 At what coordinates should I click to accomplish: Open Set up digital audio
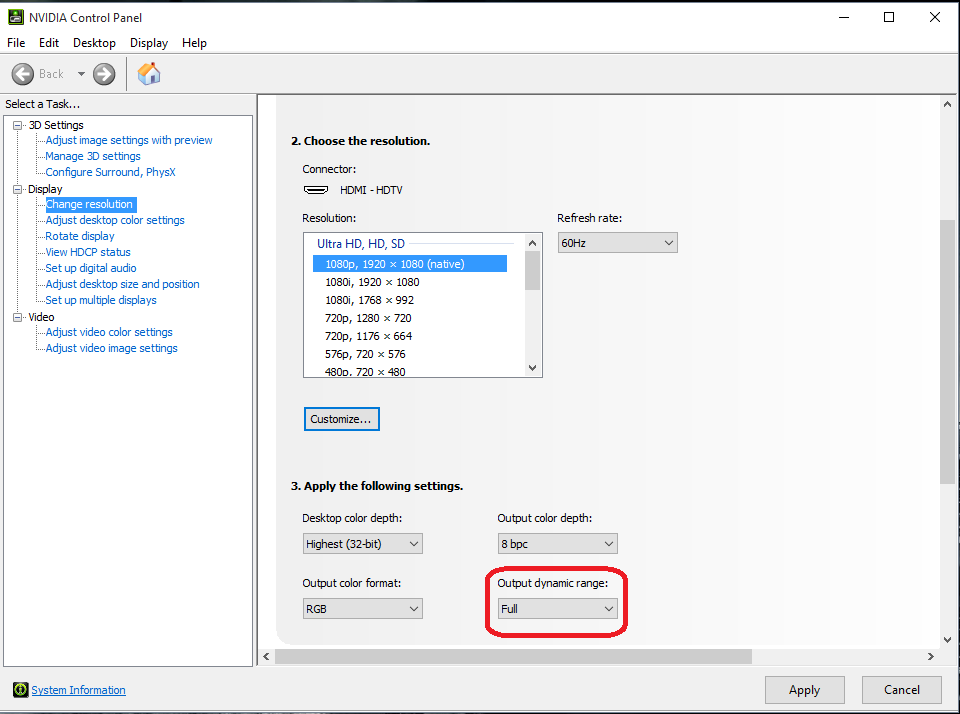(x=91, y=268)
